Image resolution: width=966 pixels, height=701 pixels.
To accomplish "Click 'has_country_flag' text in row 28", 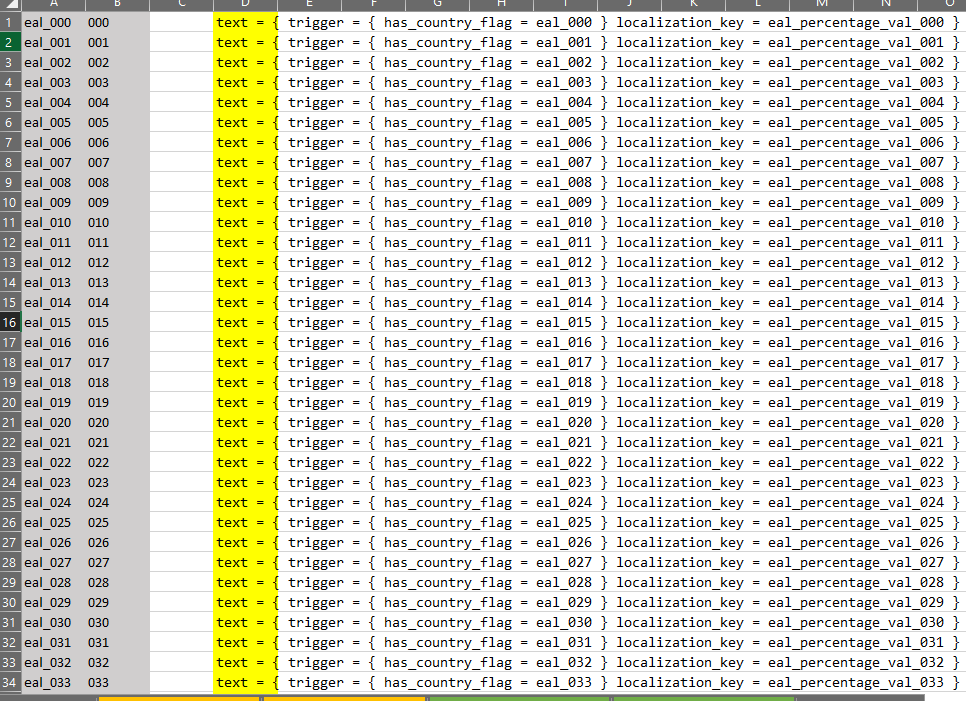I will [x=448, y=562].
